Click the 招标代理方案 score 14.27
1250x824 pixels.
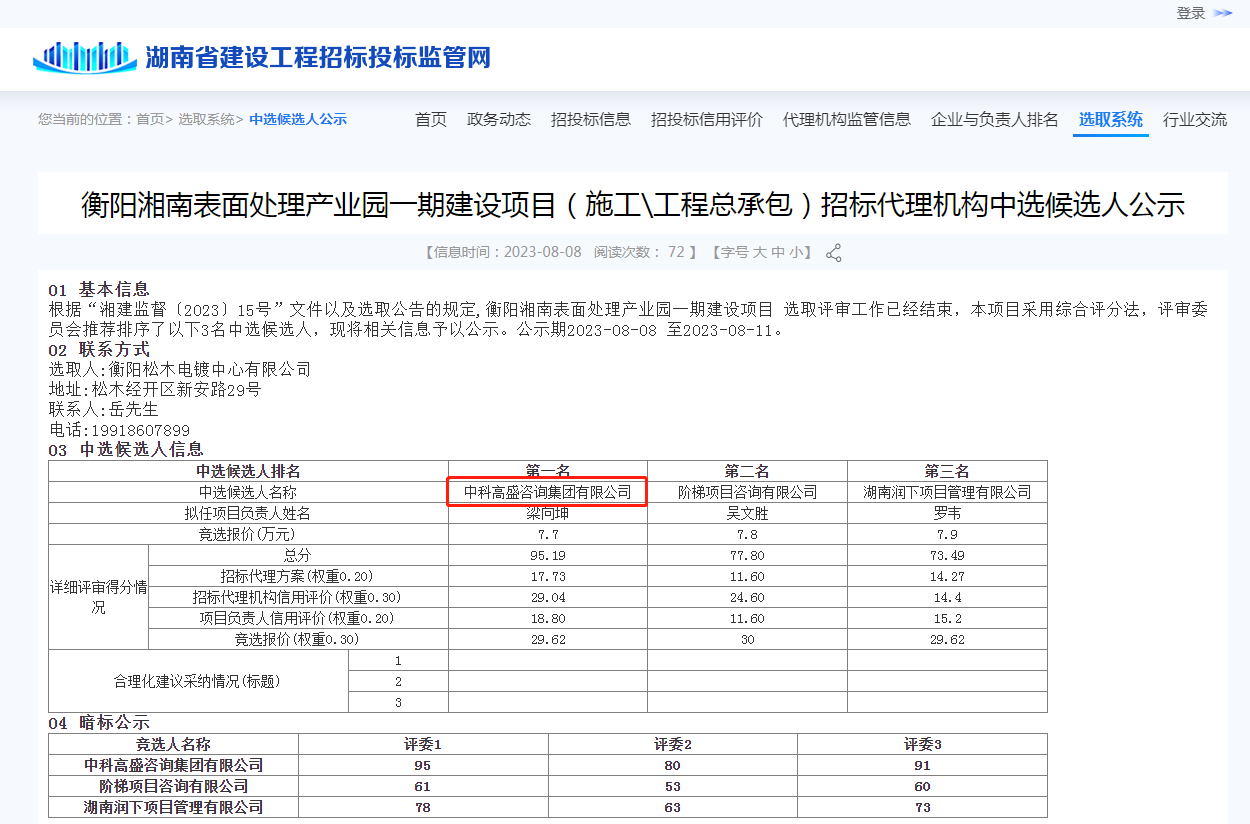tap(947, 577)
